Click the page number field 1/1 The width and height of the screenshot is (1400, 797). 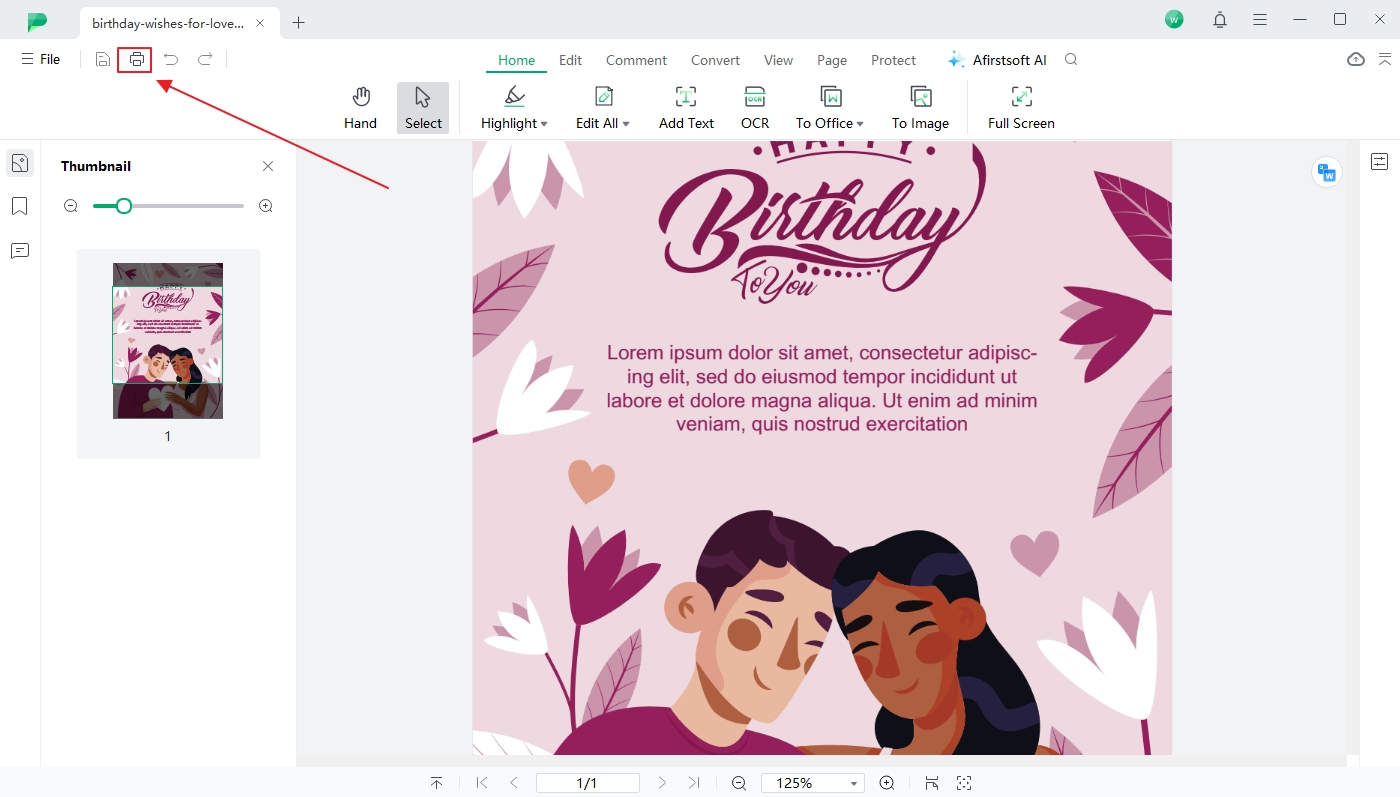(x=588, y=783)
